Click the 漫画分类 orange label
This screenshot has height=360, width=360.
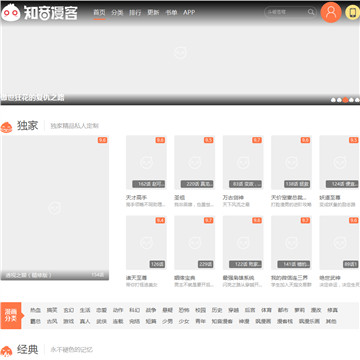11,315
